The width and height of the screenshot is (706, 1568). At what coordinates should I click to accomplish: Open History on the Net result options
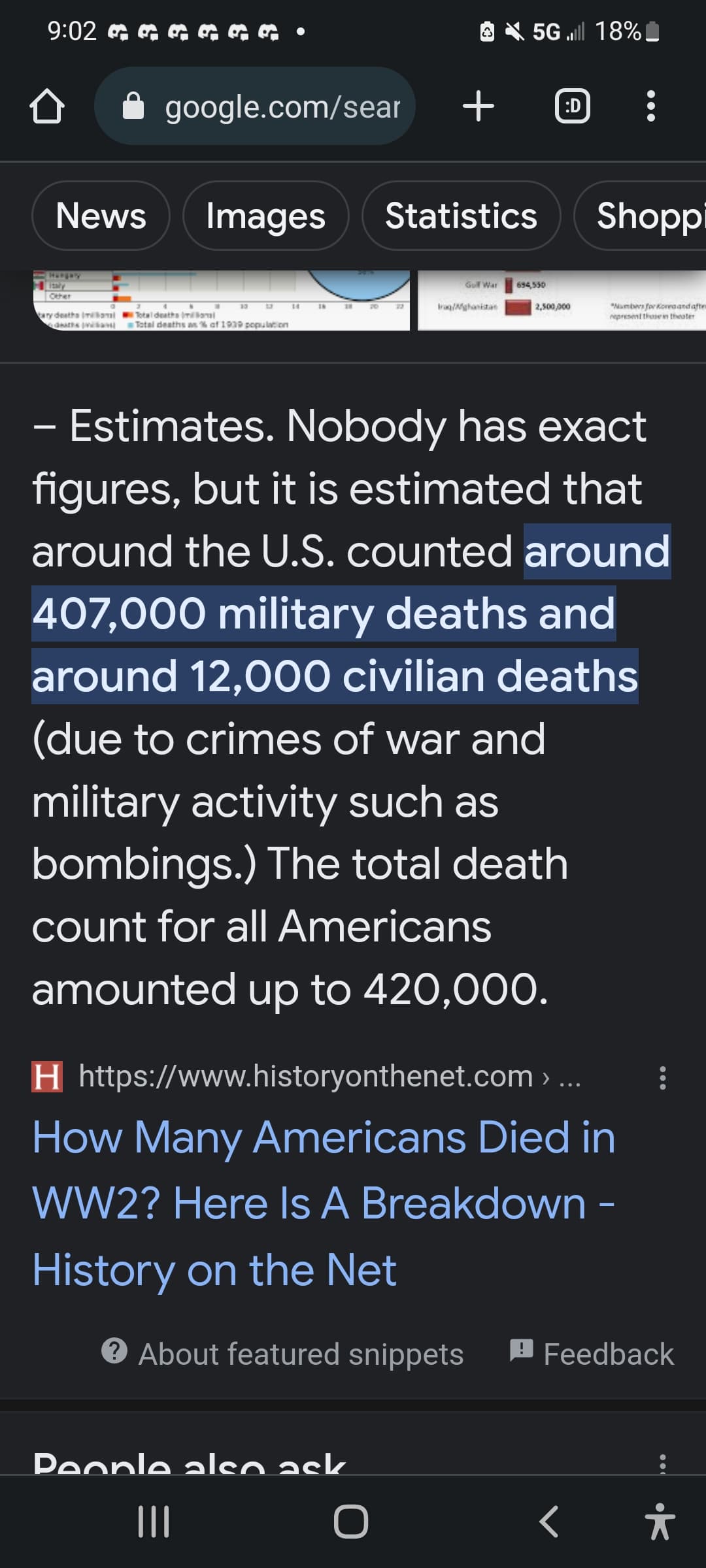pos(663,1077)
